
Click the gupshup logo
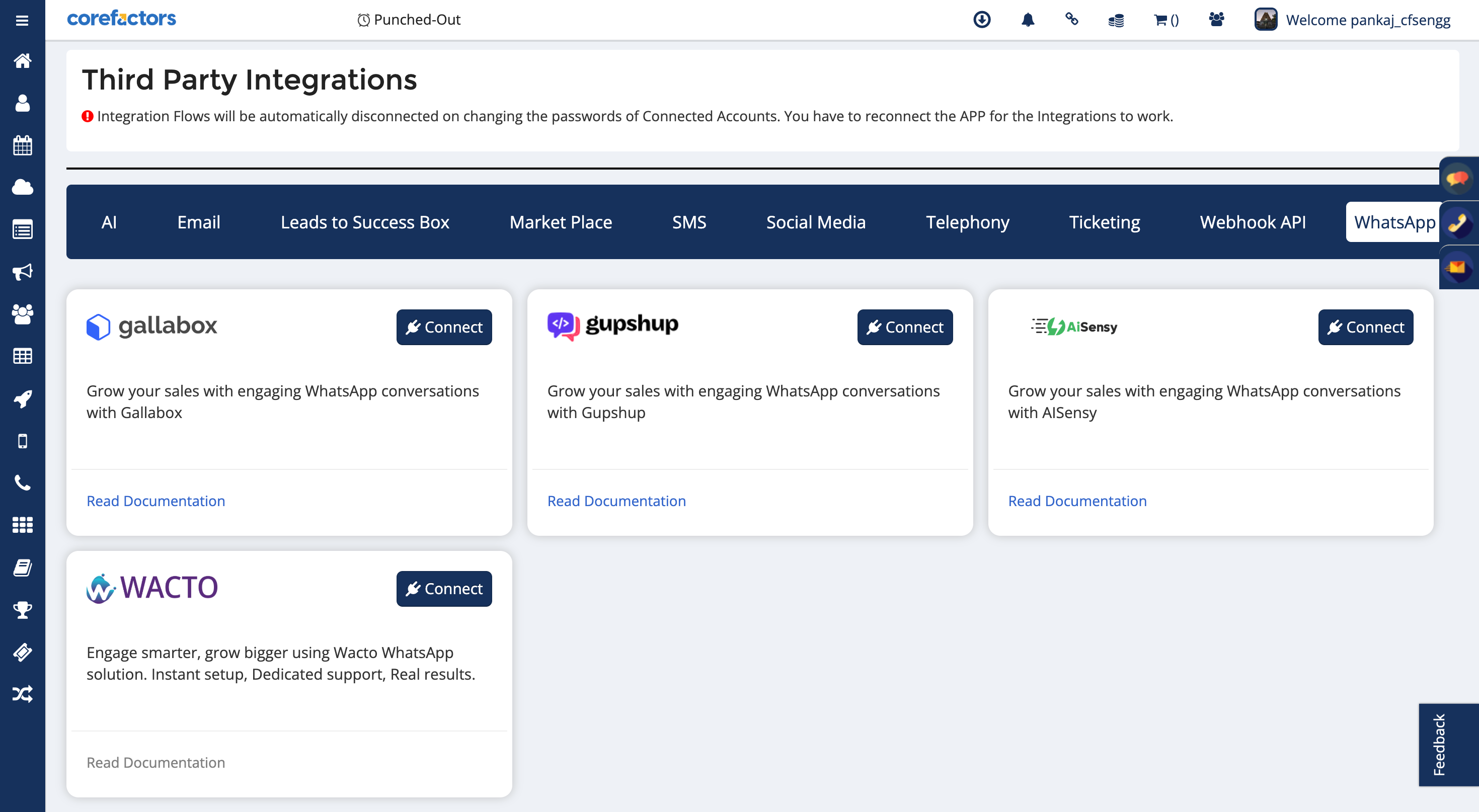(x=612, y=326)
